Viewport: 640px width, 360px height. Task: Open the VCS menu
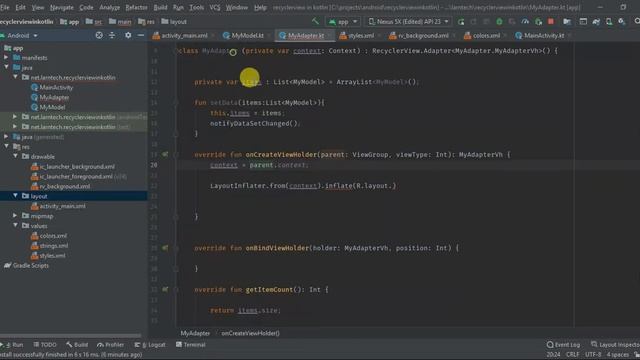pyautogui.click(x=215, y=7)
